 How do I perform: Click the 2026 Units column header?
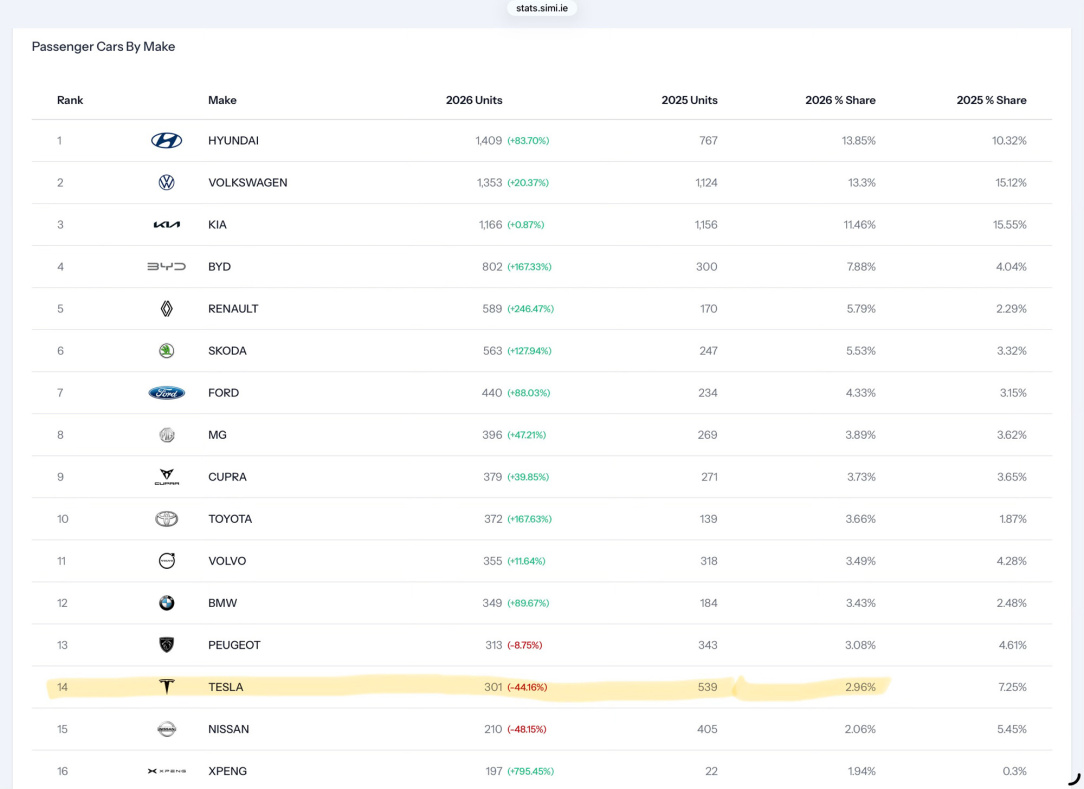(x=474, y=100)
